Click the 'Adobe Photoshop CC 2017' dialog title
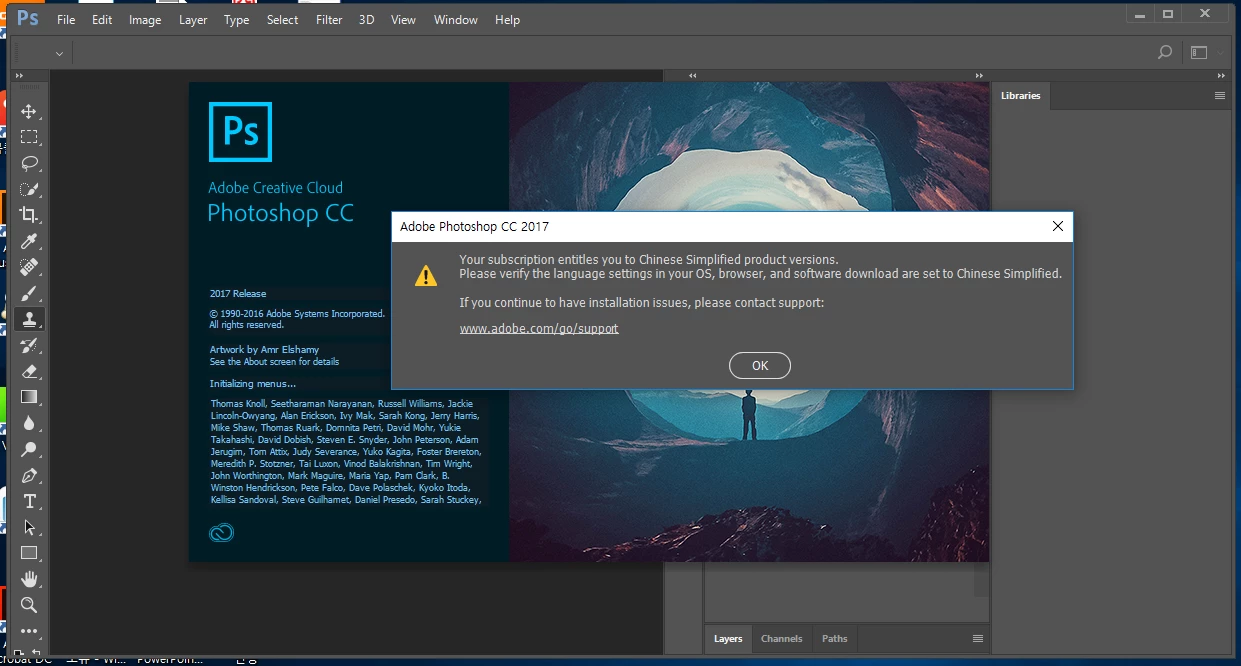 pos(474,227)
